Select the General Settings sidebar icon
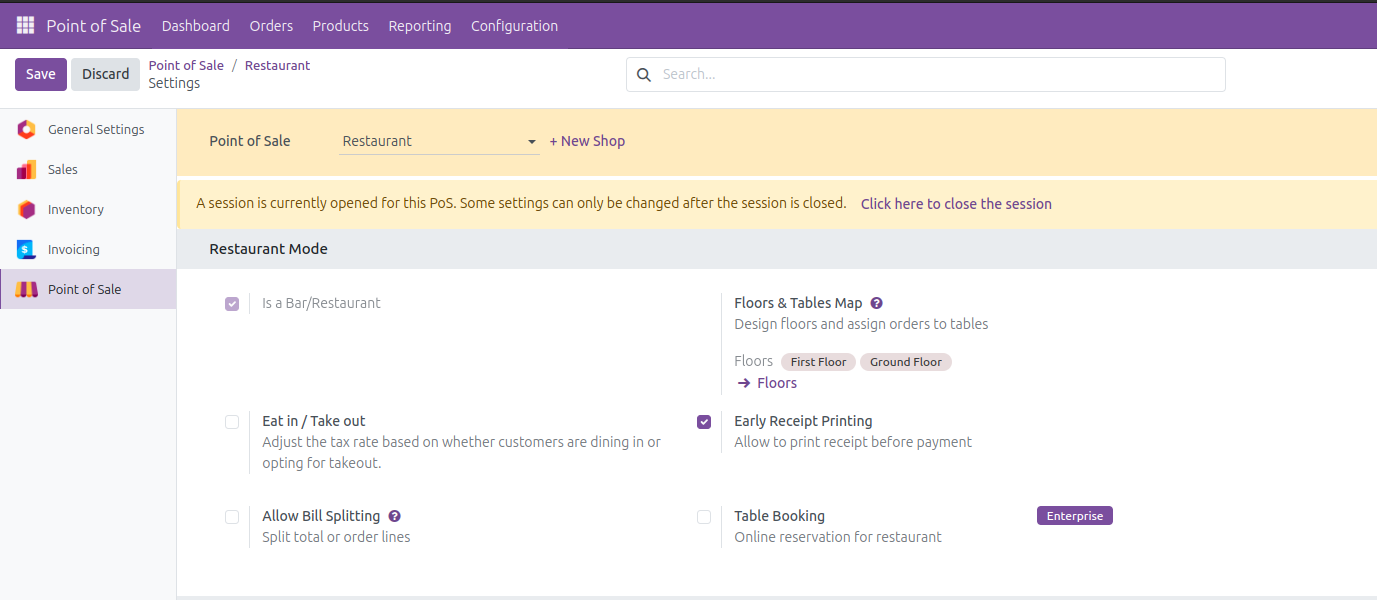The height and width of the screenshot is (600, 1377). [26, 129]
